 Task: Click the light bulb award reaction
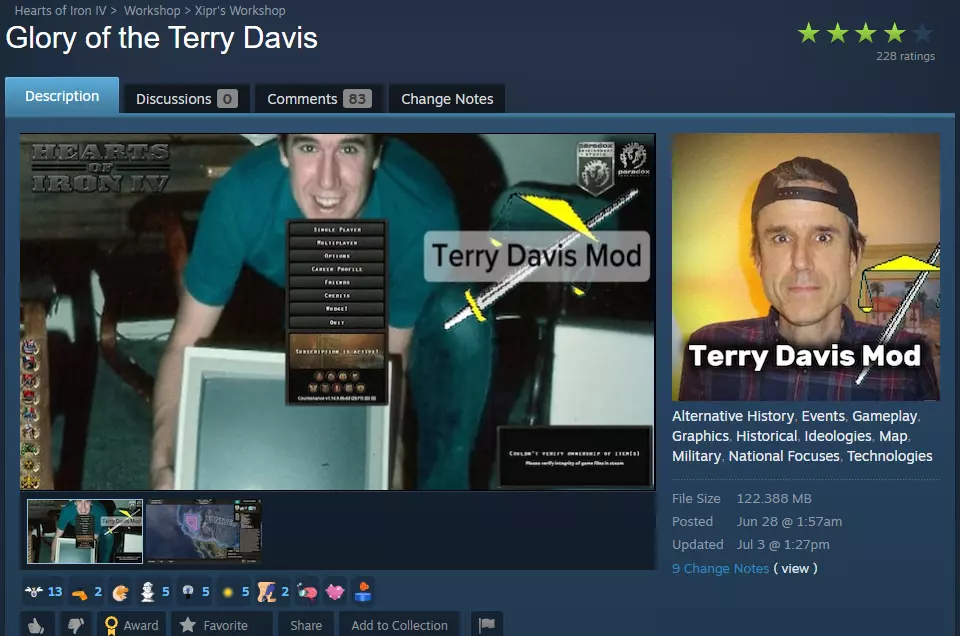pos(195,591)
